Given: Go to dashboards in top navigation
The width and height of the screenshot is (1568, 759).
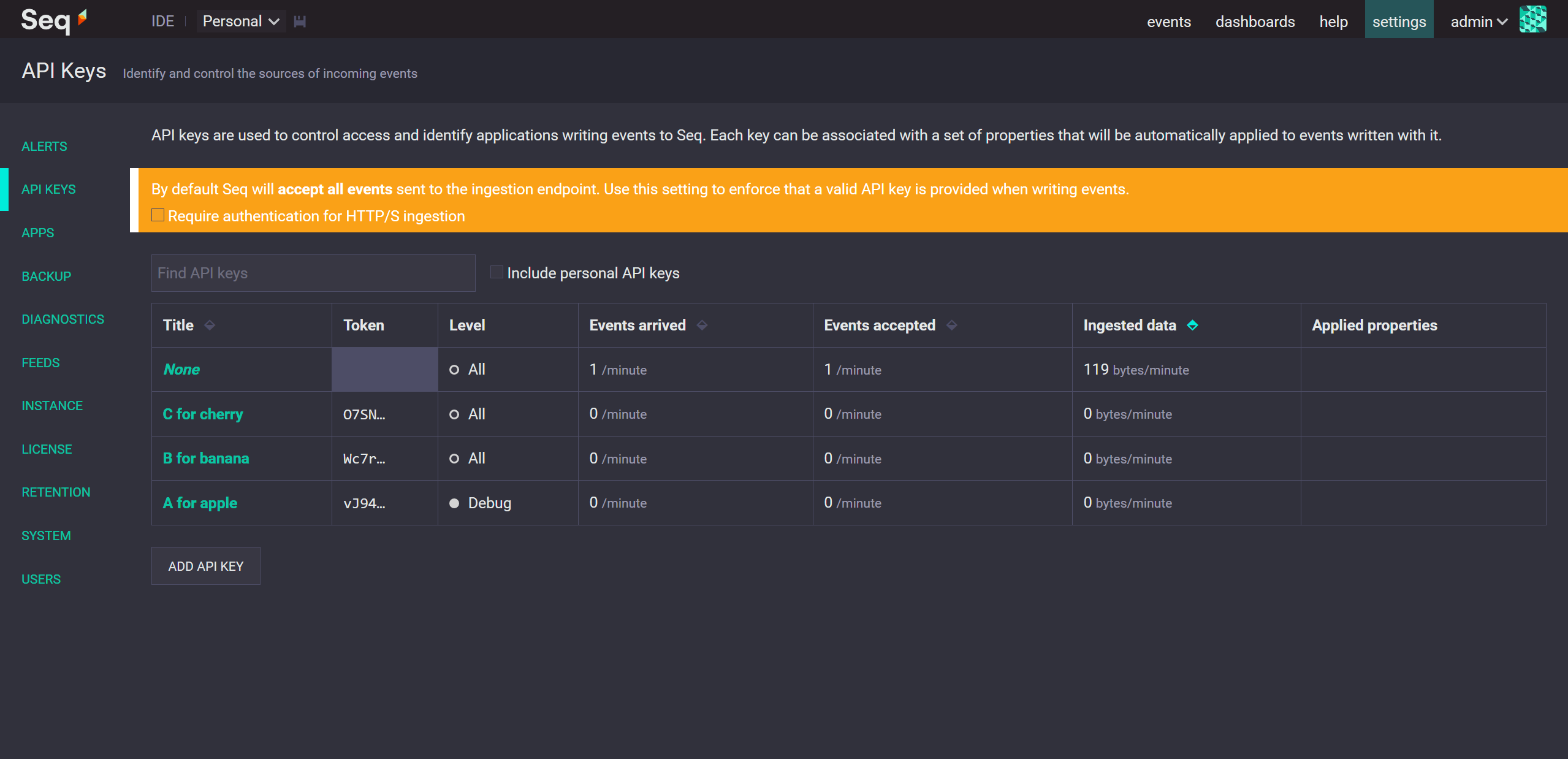Looking at the screenshot, I should point(1255,21).
